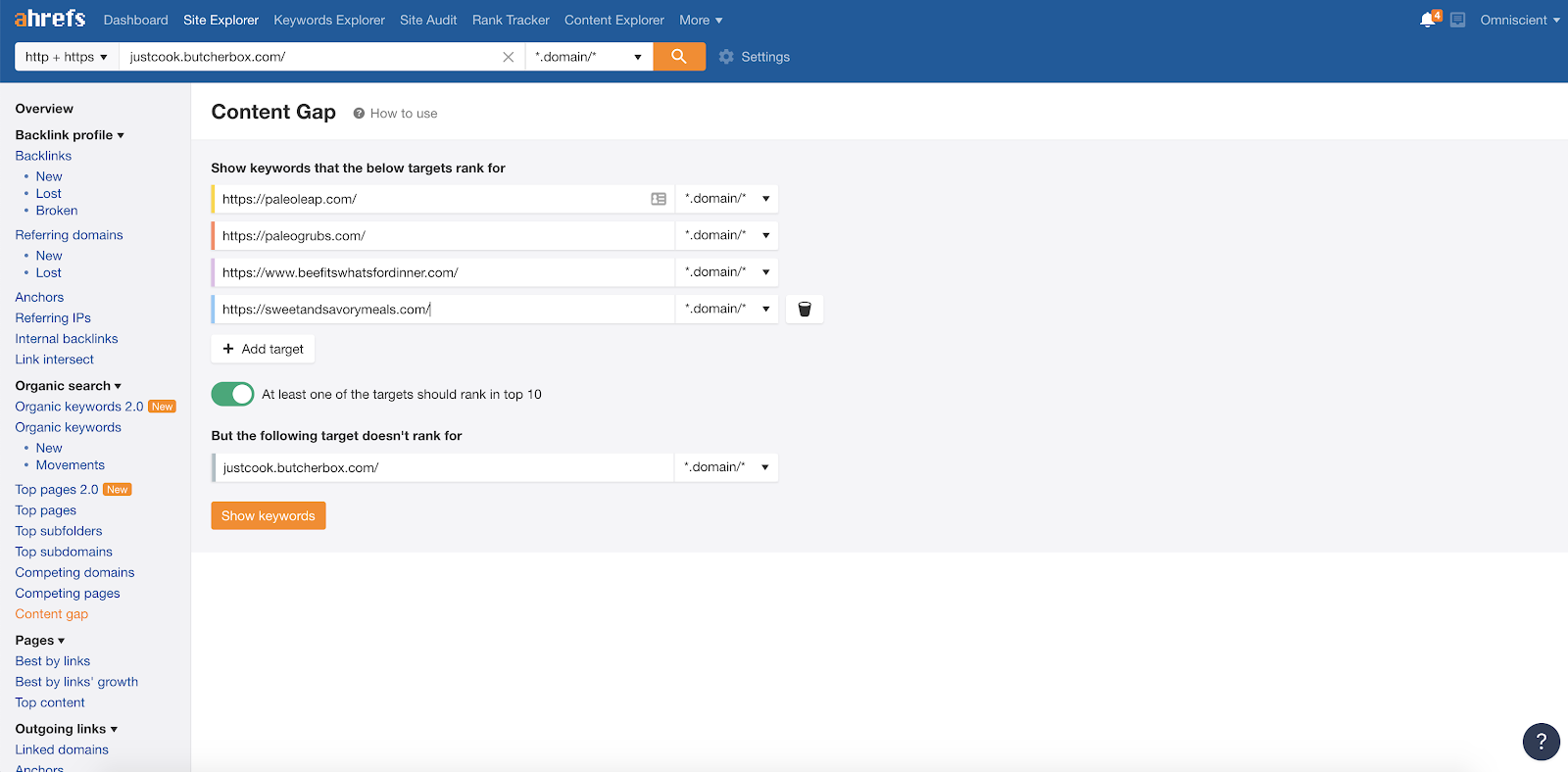Click the How to use help icon
This screenshot has height=772, width=1568.
coord(359,114)
